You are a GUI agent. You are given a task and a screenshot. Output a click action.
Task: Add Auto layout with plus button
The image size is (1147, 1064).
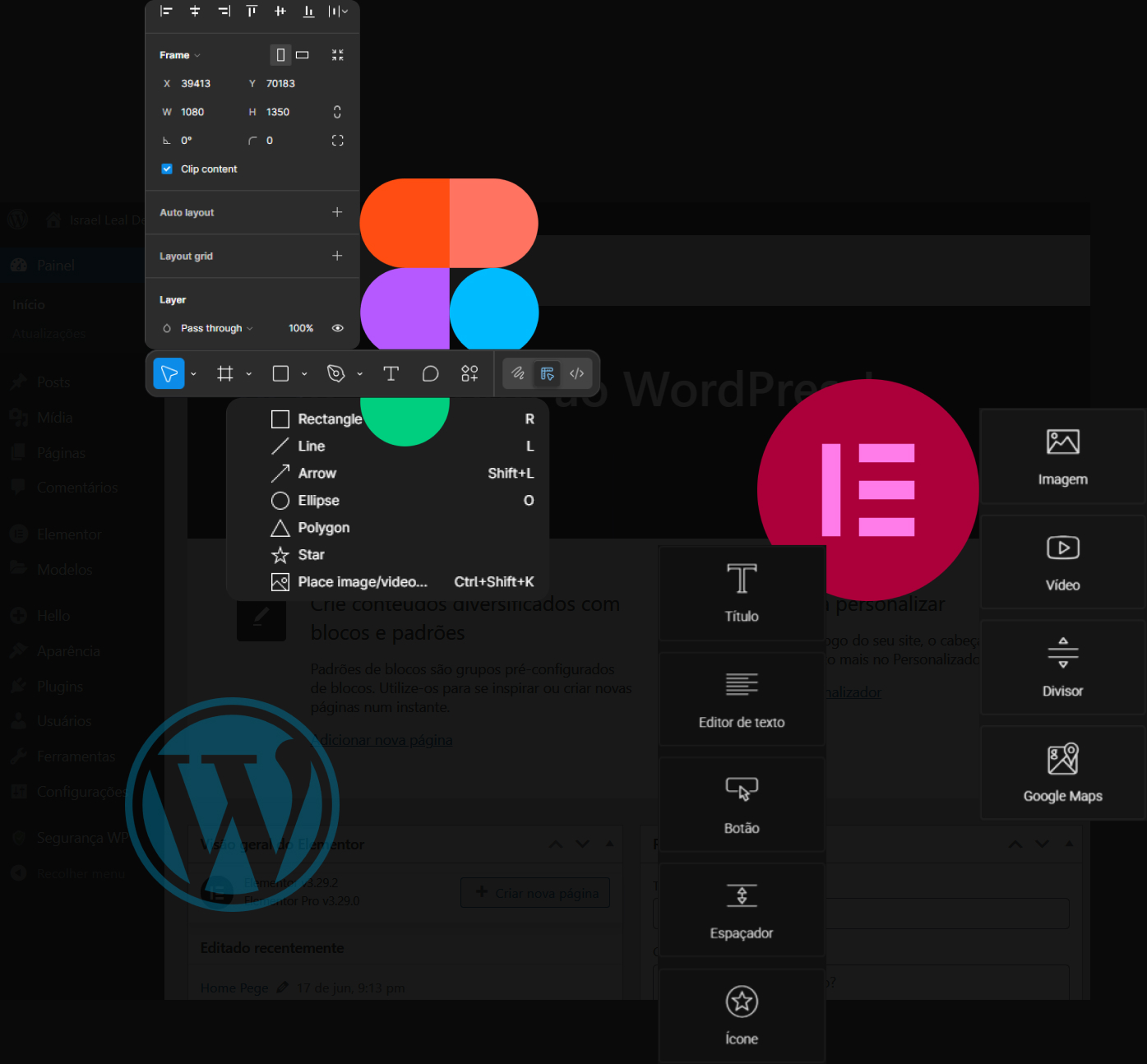[x=337, y=212]
